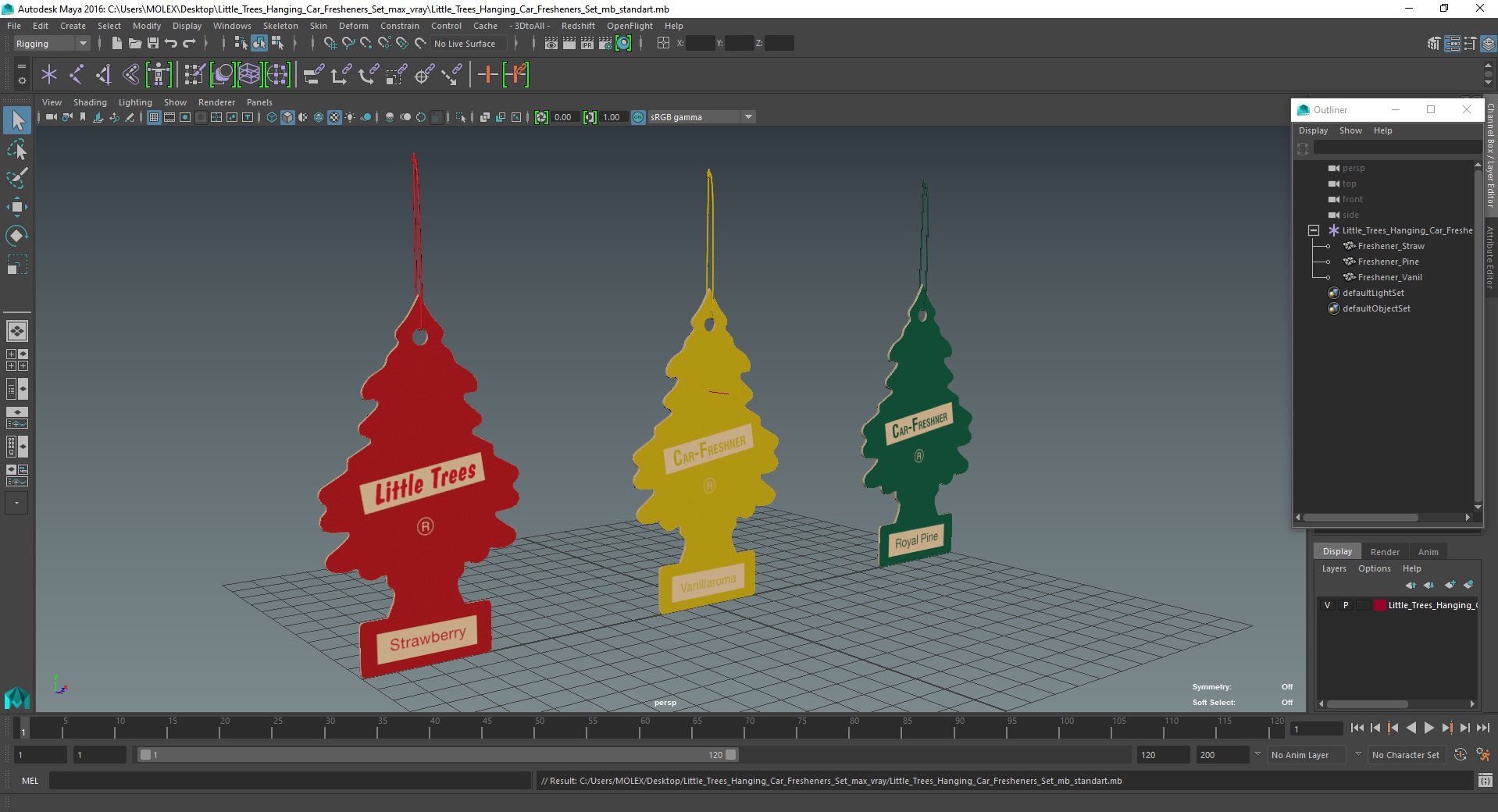Image resolution: width=1498 pixels, height=812 pixels.
Task: Open the Outliner Display menu
Action: pyautogui.click(x=1313, y=130)
